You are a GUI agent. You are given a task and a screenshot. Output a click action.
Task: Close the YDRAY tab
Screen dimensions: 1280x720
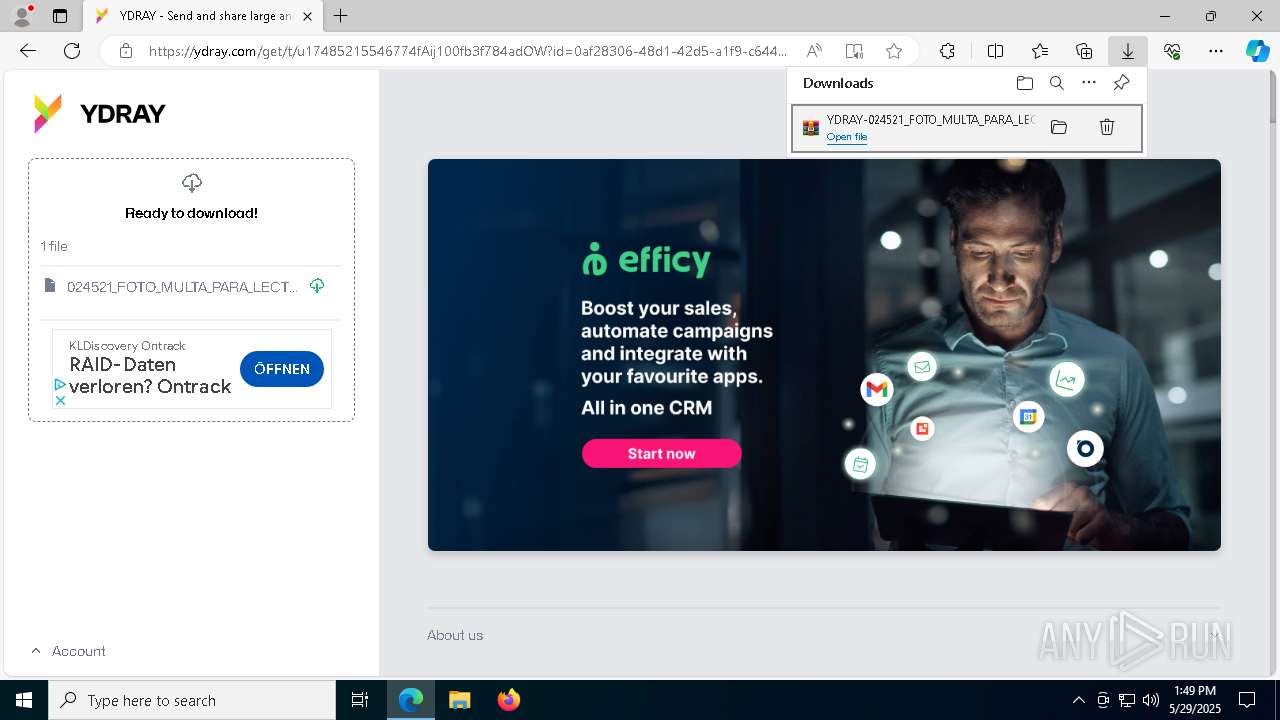coord(307,16)
